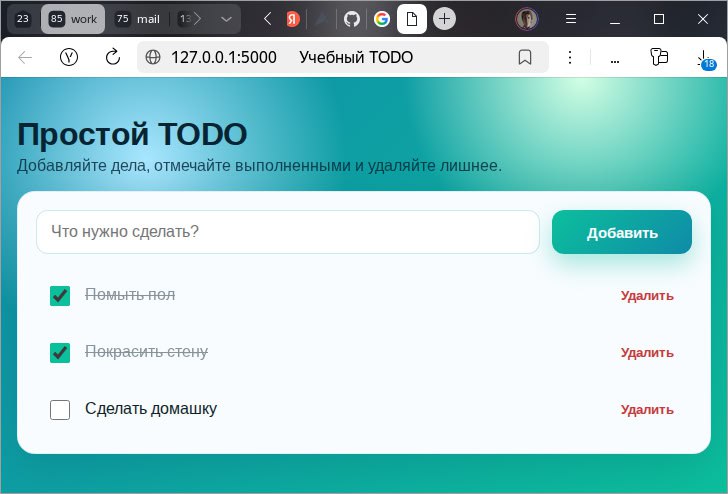This screenshot has height=494, width=728.
Task: Open the Google pinned tab
Action: pos(381,19)
